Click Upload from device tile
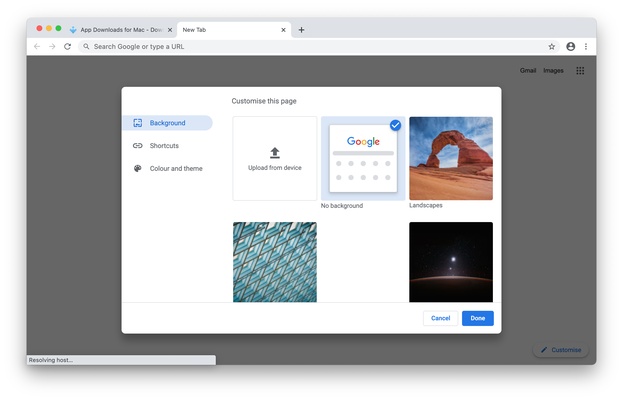 tap(275, 158)
